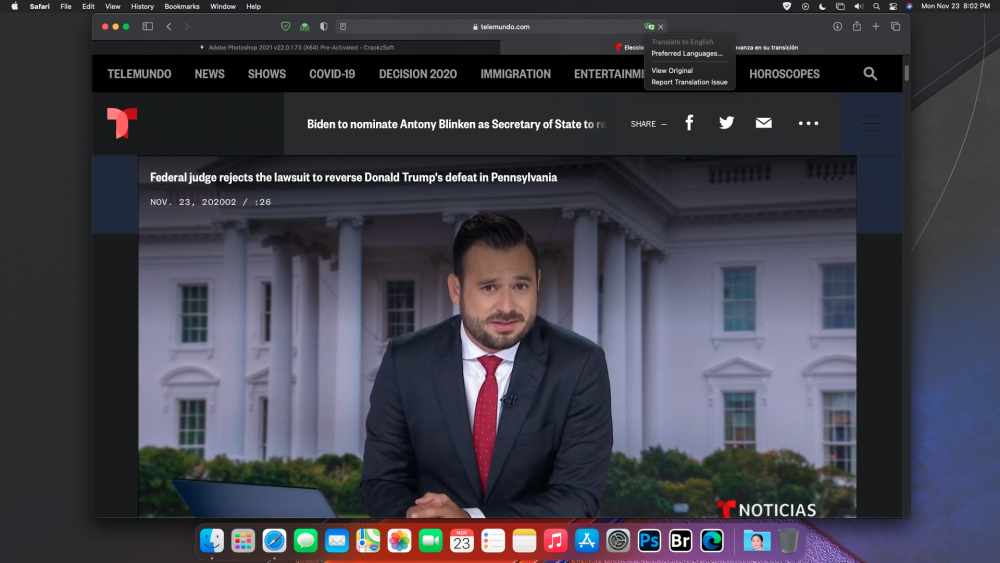Open Launchpad from the Dock

pyautogui.click(x=243, y=541)
